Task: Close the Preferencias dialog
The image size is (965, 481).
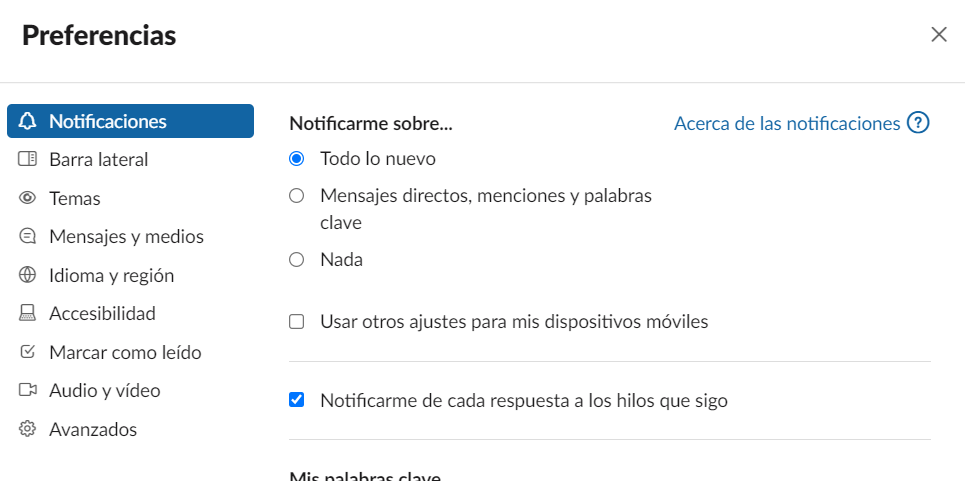Action: pos(939,34)
